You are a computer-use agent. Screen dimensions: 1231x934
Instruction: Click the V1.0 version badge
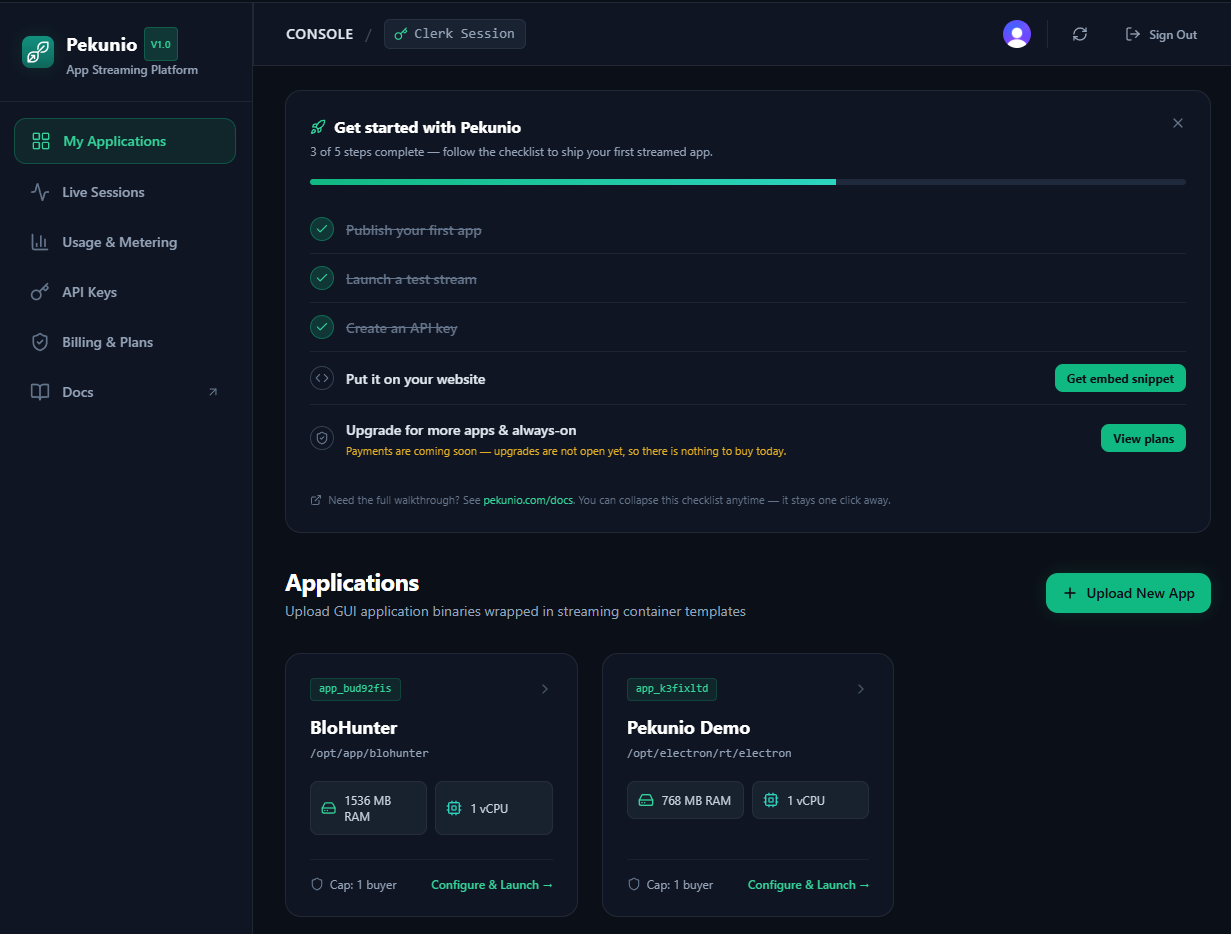coord(161,44)
